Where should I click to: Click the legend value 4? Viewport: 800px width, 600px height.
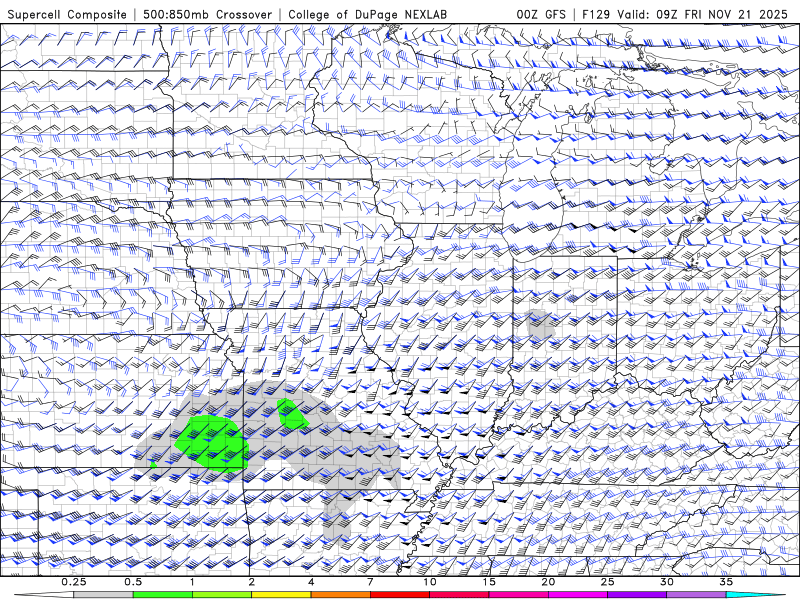point(311,582)
